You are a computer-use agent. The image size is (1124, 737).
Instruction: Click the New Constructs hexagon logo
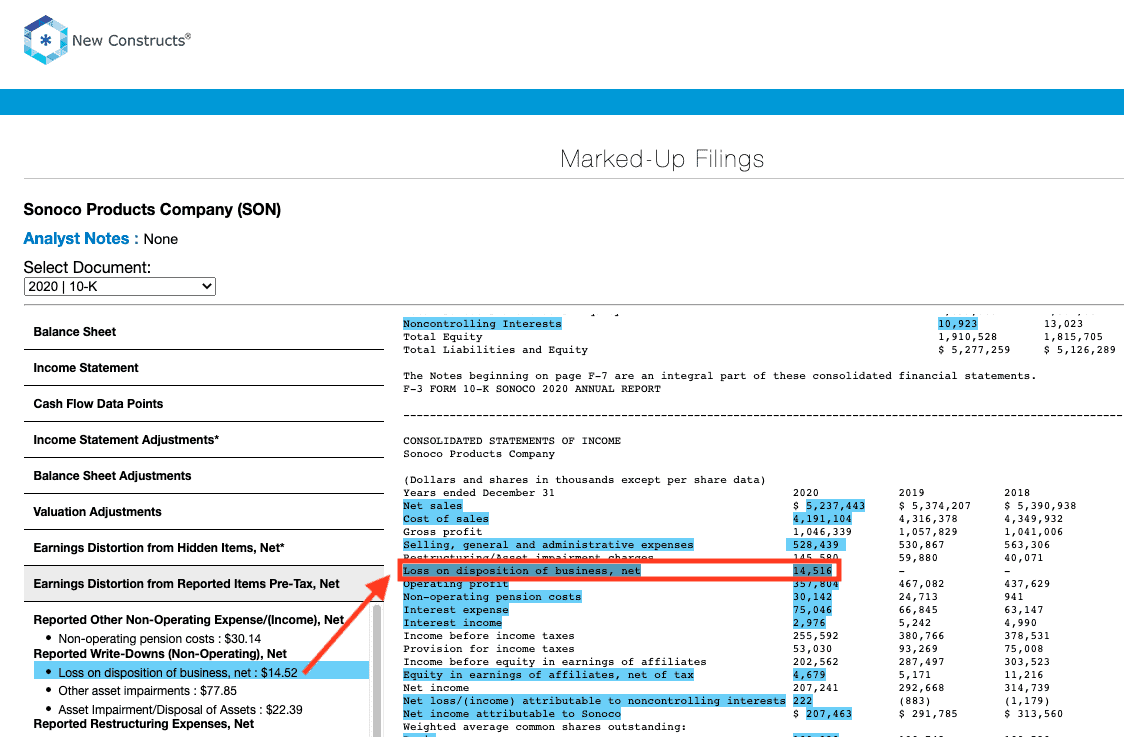click(45, 40)
